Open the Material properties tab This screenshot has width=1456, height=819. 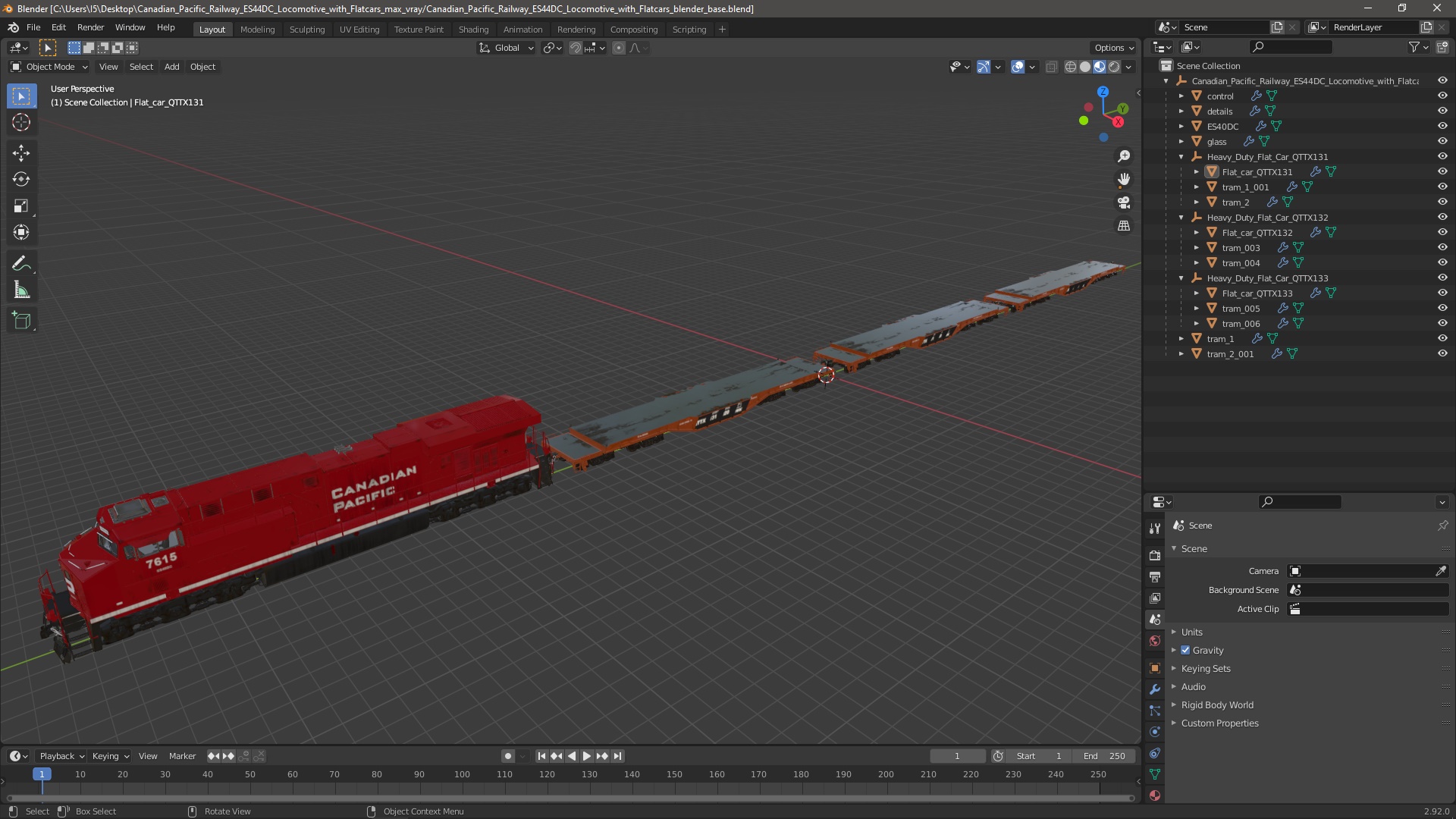coord(1155,795)
